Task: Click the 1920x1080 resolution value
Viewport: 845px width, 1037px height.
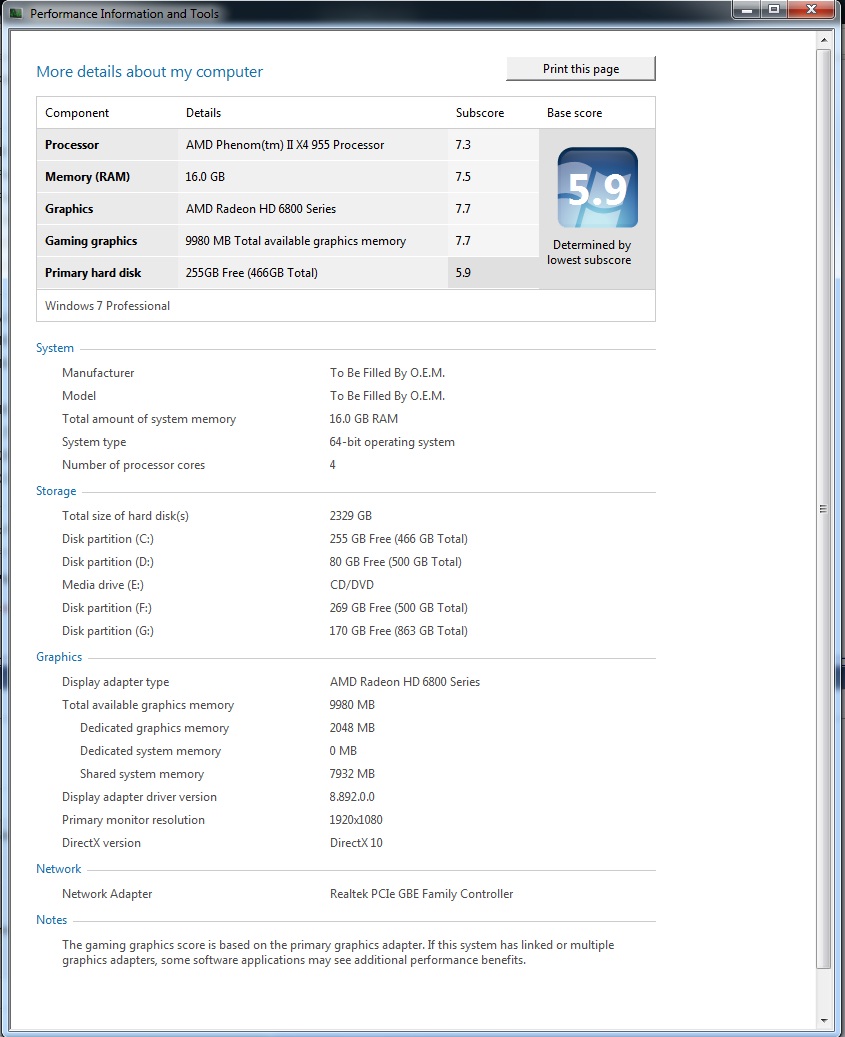Action: tap(356, 820)
